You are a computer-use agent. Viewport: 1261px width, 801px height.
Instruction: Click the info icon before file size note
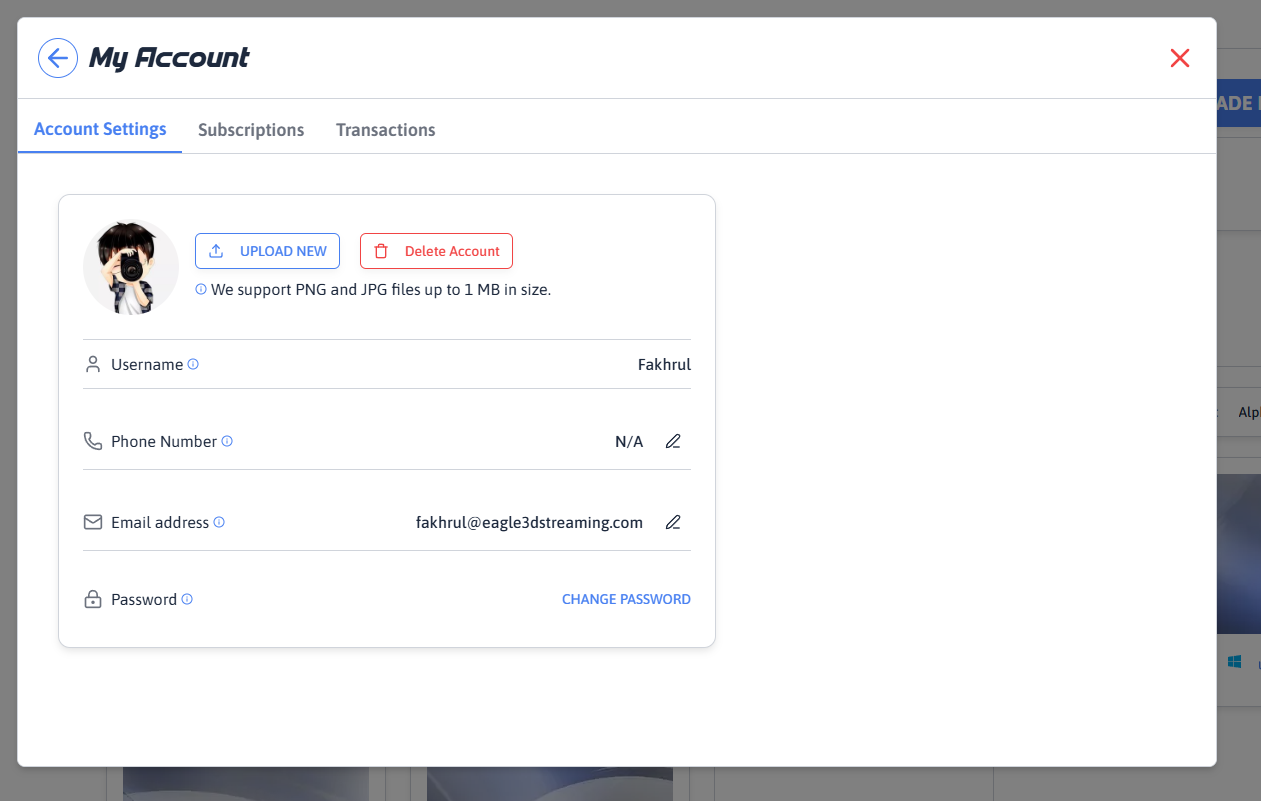click(201, 289)
